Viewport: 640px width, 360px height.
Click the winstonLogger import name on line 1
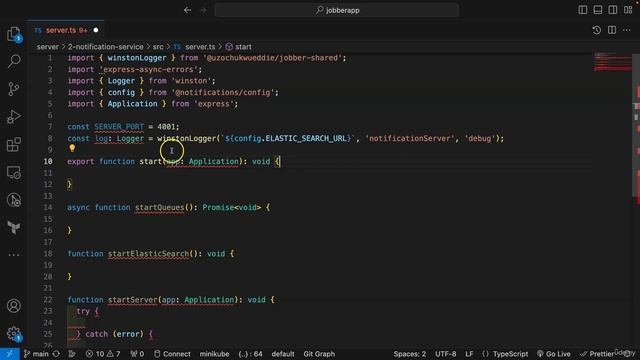[137, 58]
